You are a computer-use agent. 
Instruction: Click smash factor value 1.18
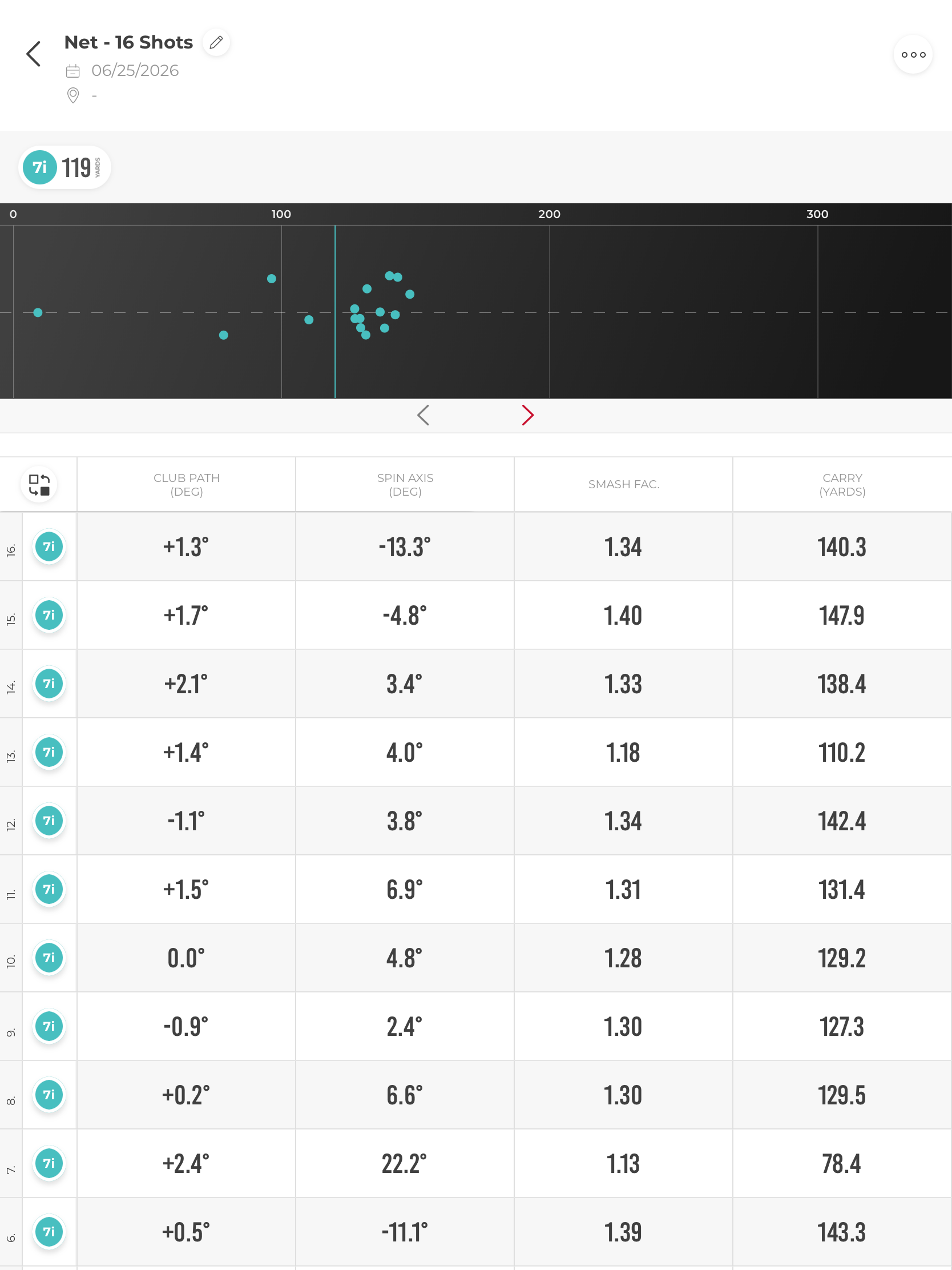623,753
